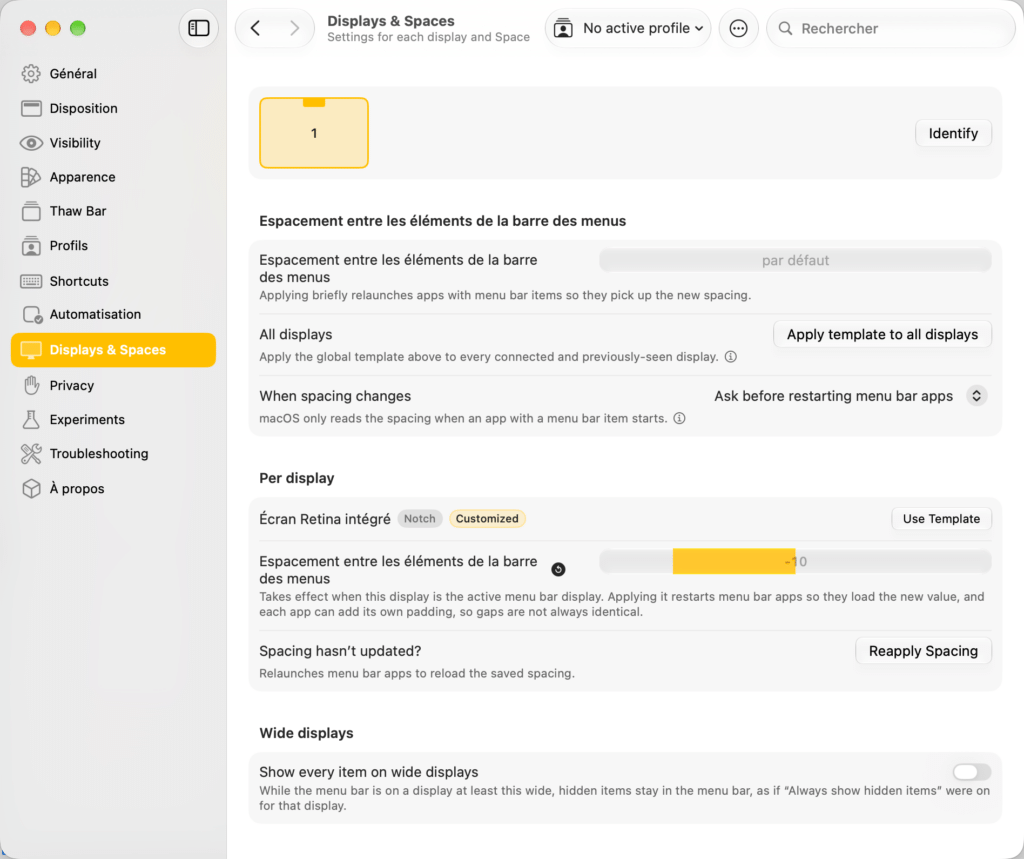This screenshot has width=1024, height=859.
Task: Click the Visibility eye icon
Action: coord(31,143)
